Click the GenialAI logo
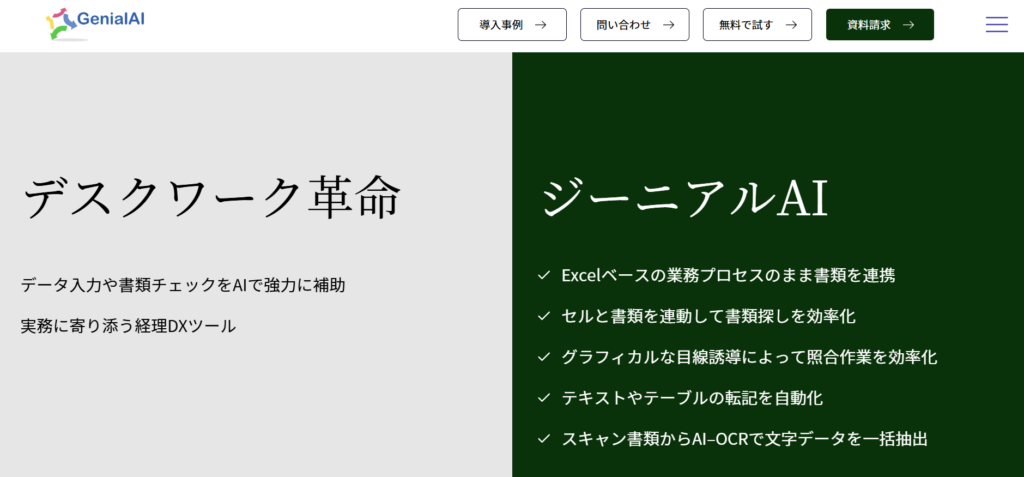This screenshot has height=477, width=1024. [x=95, y=24]
